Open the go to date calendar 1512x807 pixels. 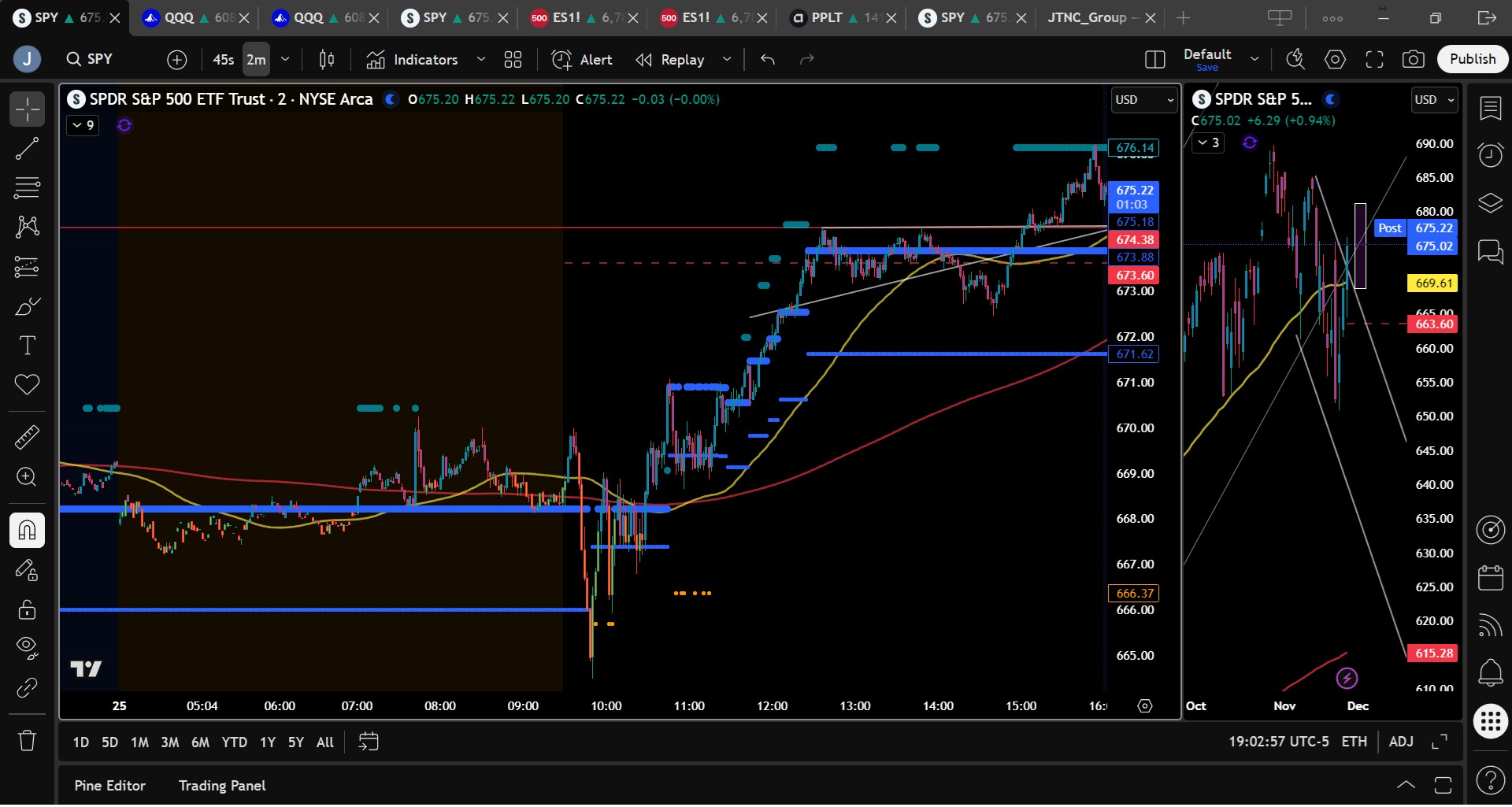click(x=369, y=742)
